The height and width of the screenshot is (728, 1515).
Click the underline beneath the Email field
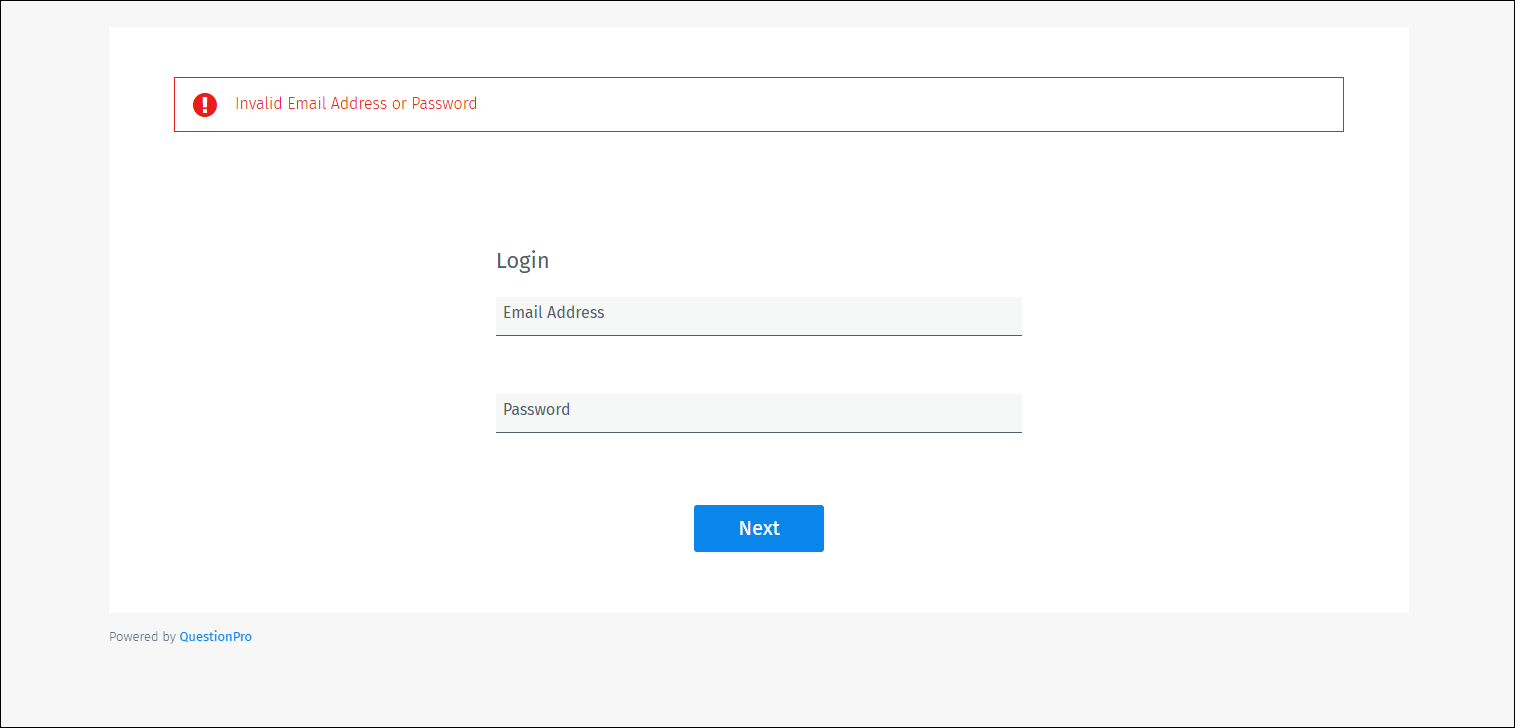758,334
